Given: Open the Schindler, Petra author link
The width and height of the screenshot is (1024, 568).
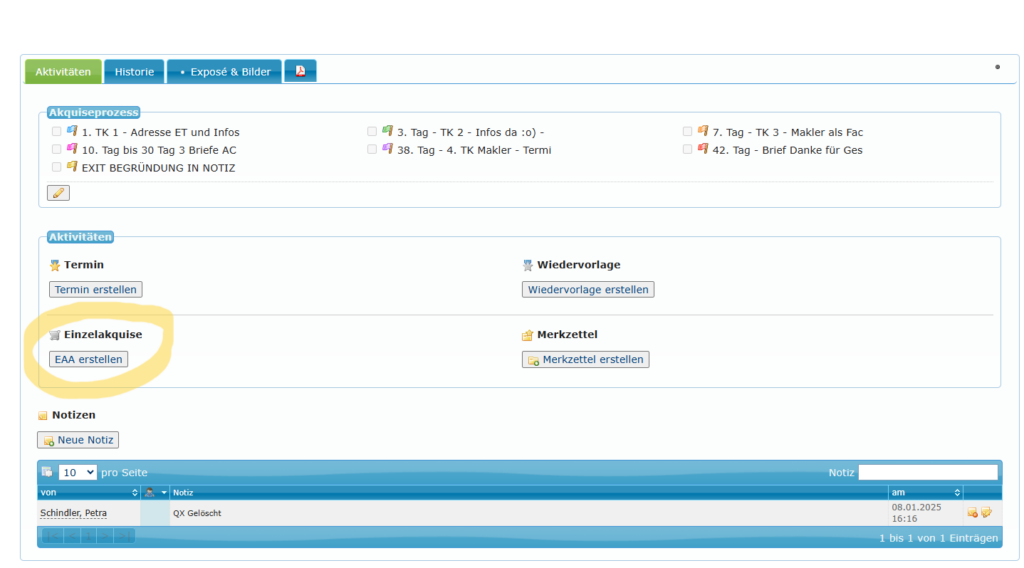Looking at the screenshot, I should point(73,513).
